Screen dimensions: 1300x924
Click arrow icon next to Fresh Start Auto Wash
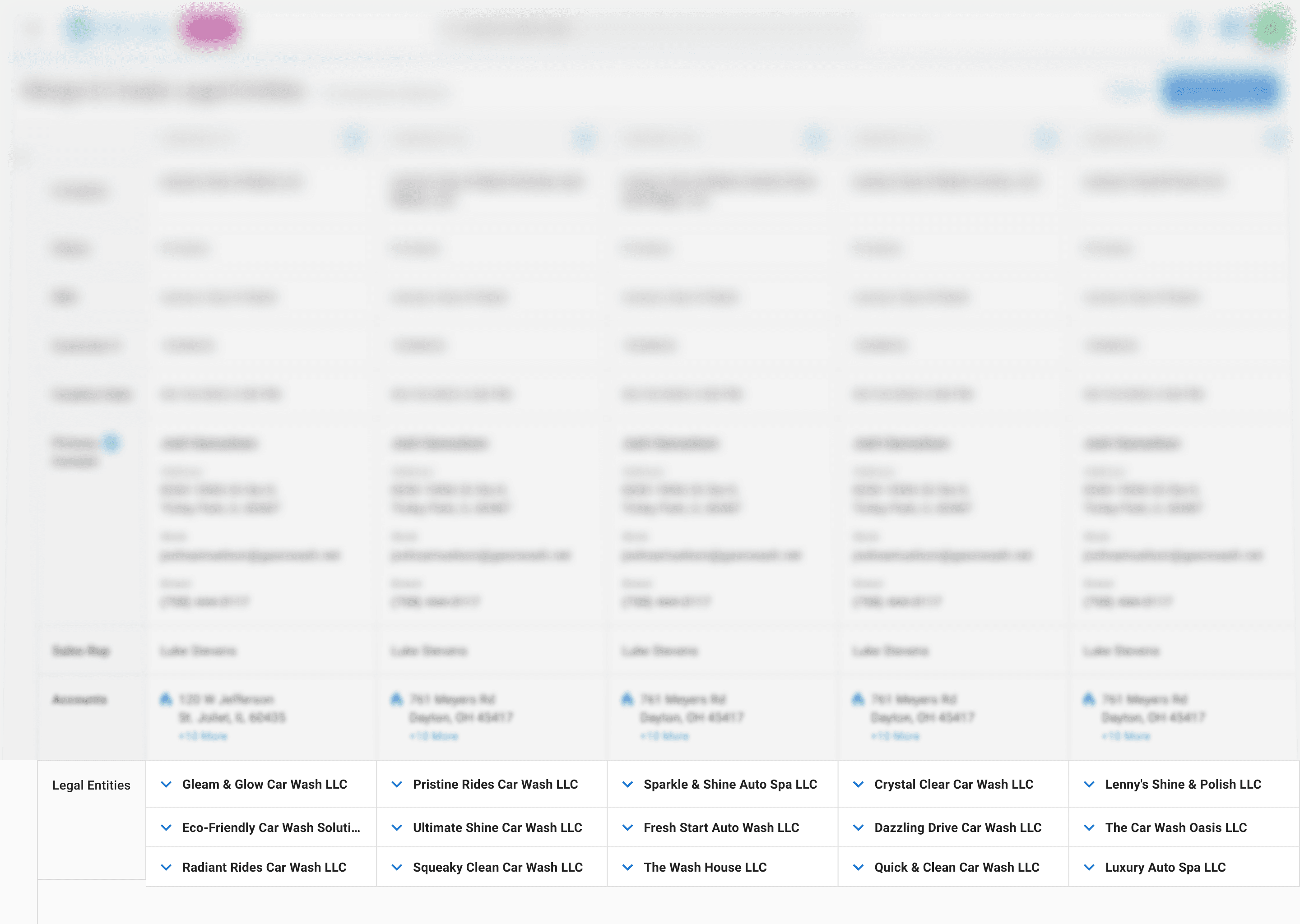pyautogui.click(x=628, y=828)
